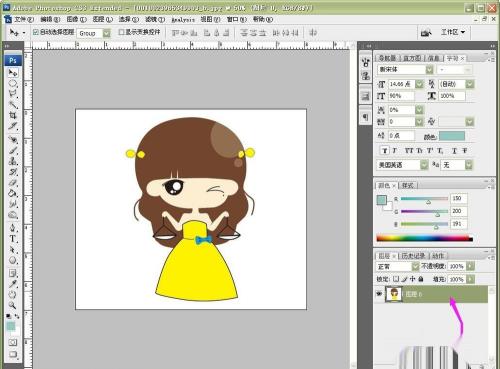500x369 pixels.
Task: Select the Type tool
Action: [13, 239]
